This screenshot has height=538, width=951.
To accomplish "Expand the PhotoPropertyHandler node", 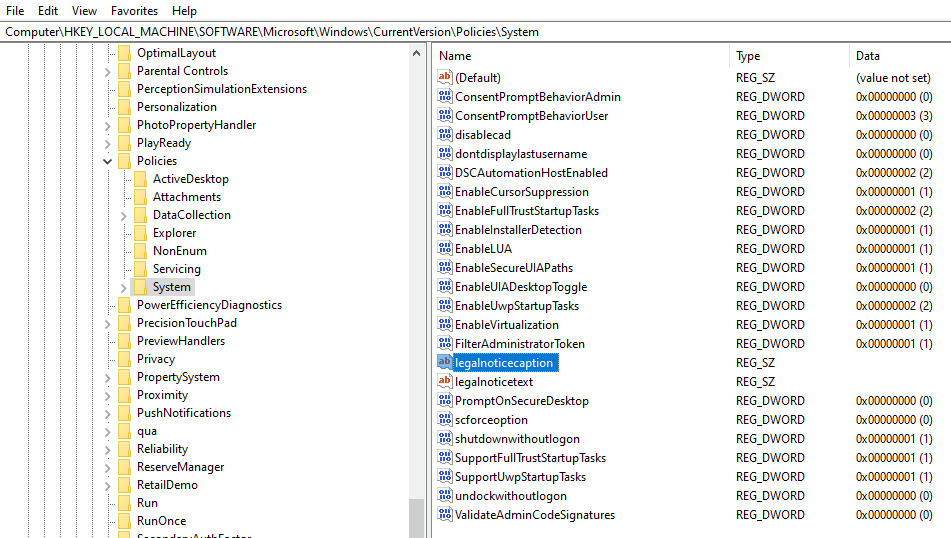I will [107, 126].
